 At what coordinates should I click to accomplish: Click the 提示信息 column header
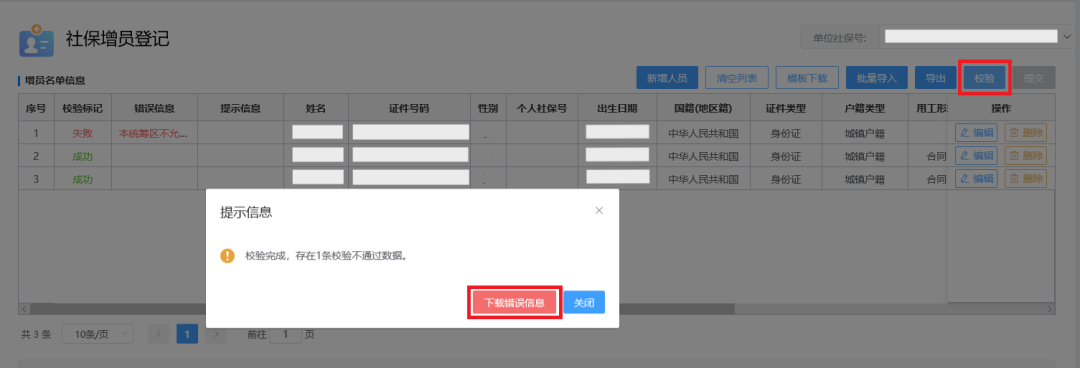pyautogui.click(x=240, y=108)
